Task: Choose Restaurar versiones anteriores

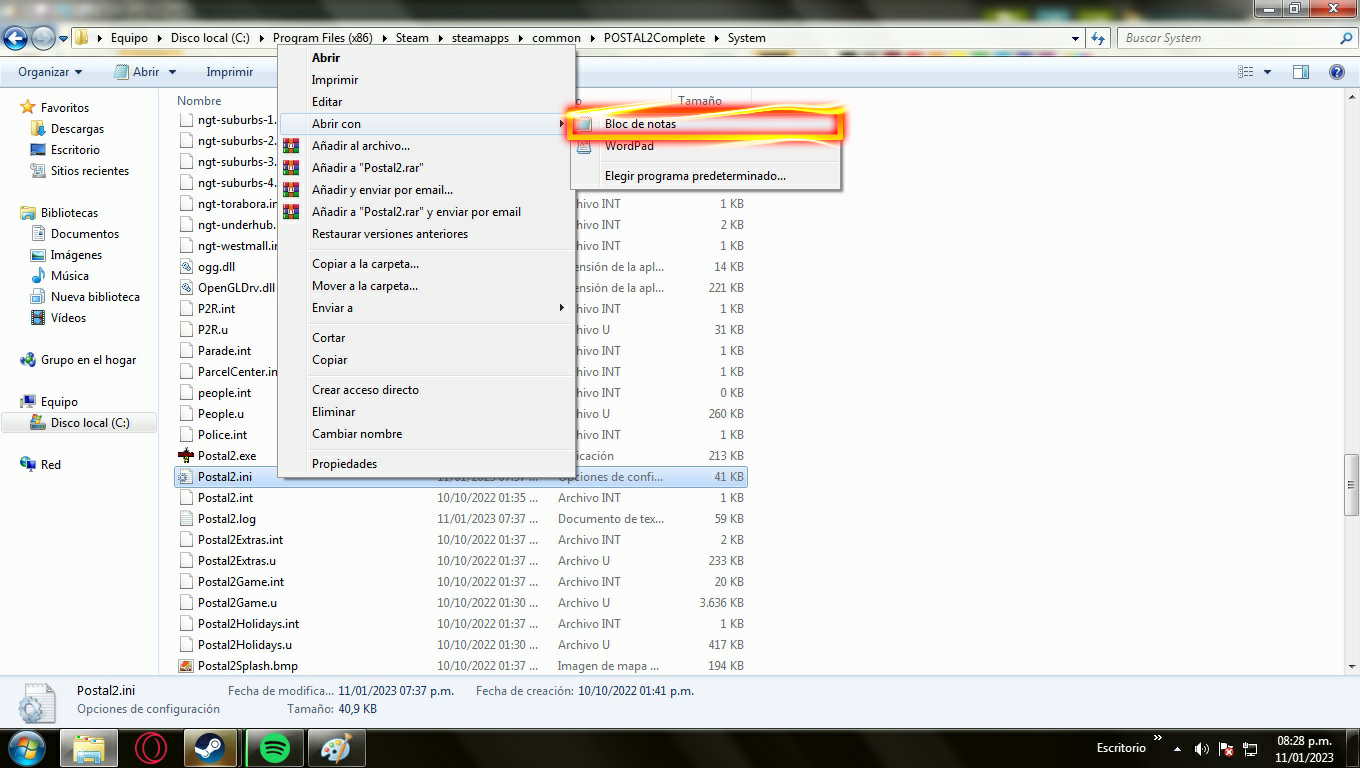Action: 426,234
